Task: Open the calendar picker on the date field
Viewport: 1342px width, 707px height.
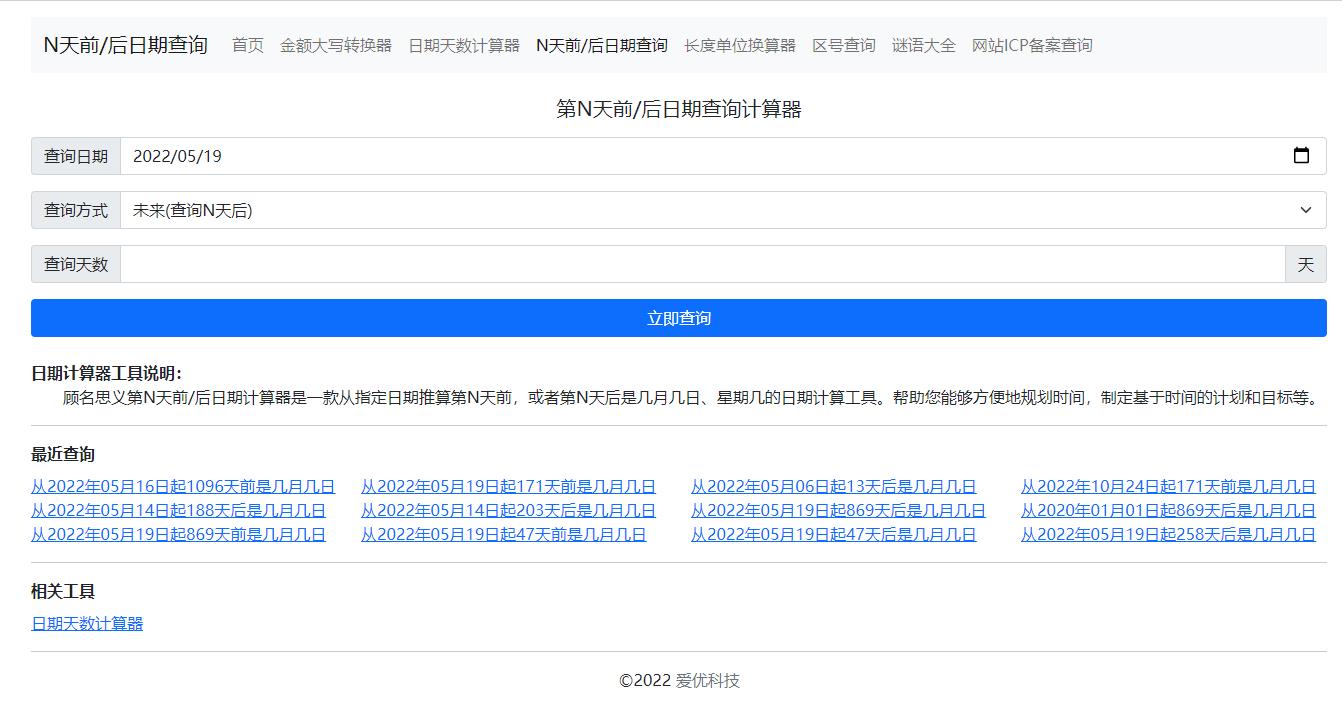Action: [1301, 156]
